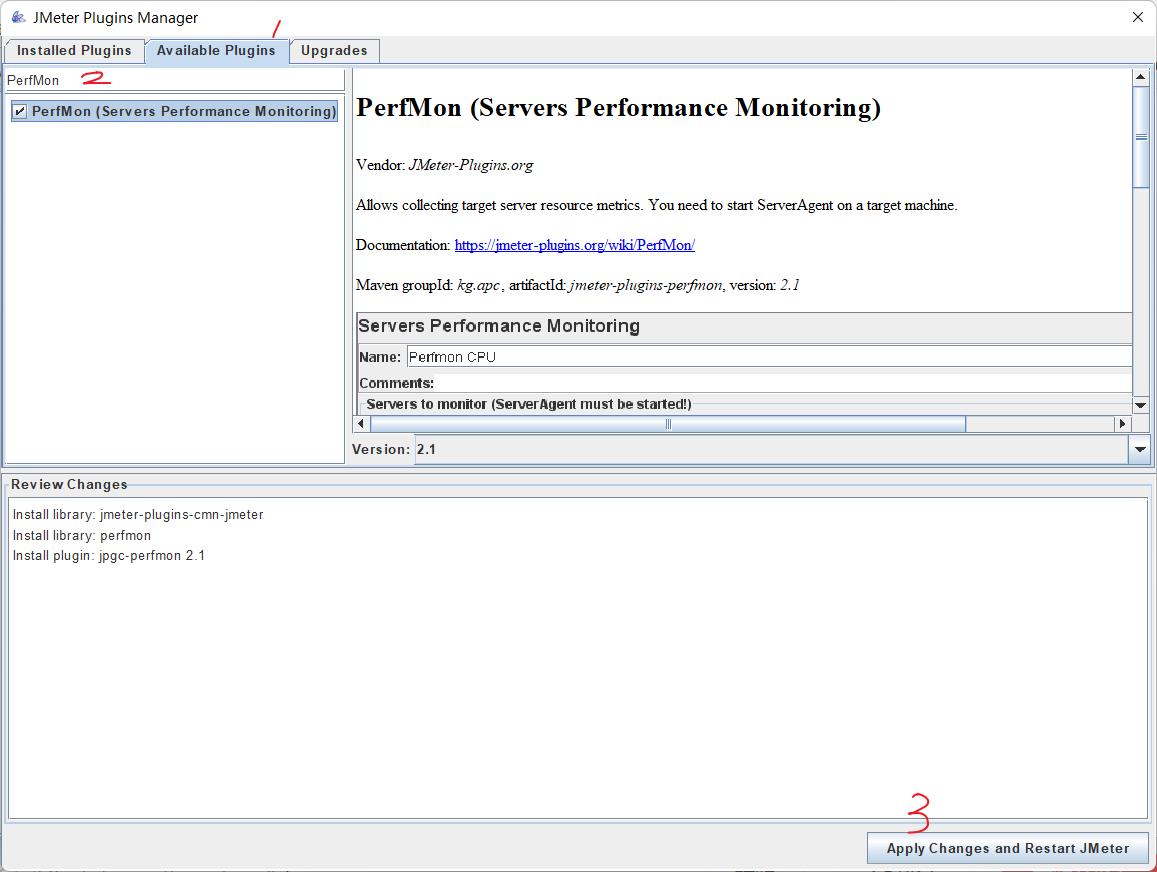Click the description pane vertical scrollbar thumb

[x=1140, y=137]
